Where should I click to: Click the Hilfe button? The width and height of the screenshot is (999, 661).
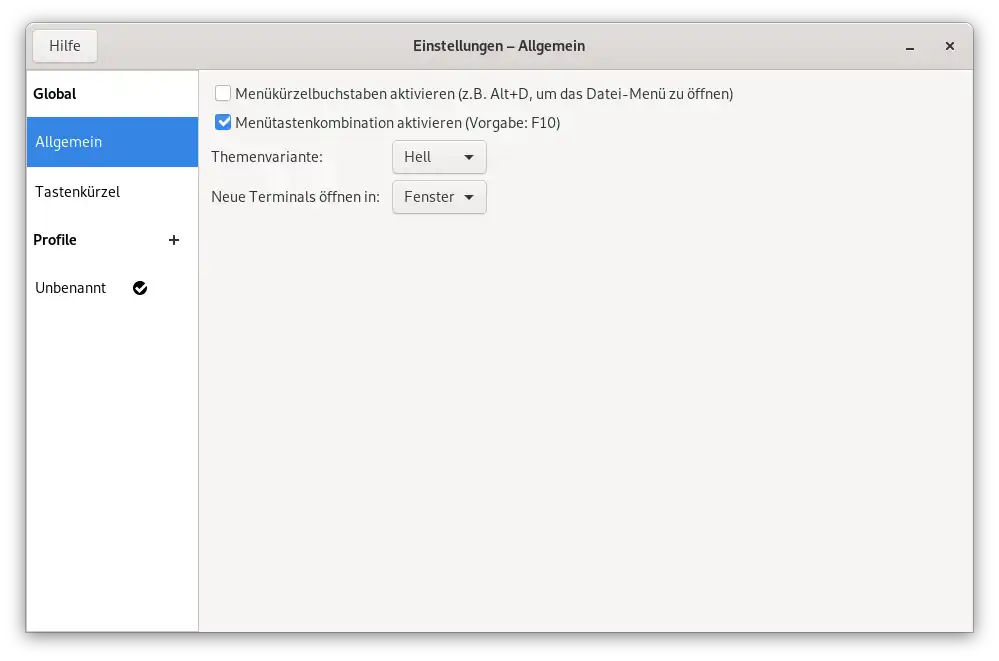pyautogui.click(x=65, y=46)
